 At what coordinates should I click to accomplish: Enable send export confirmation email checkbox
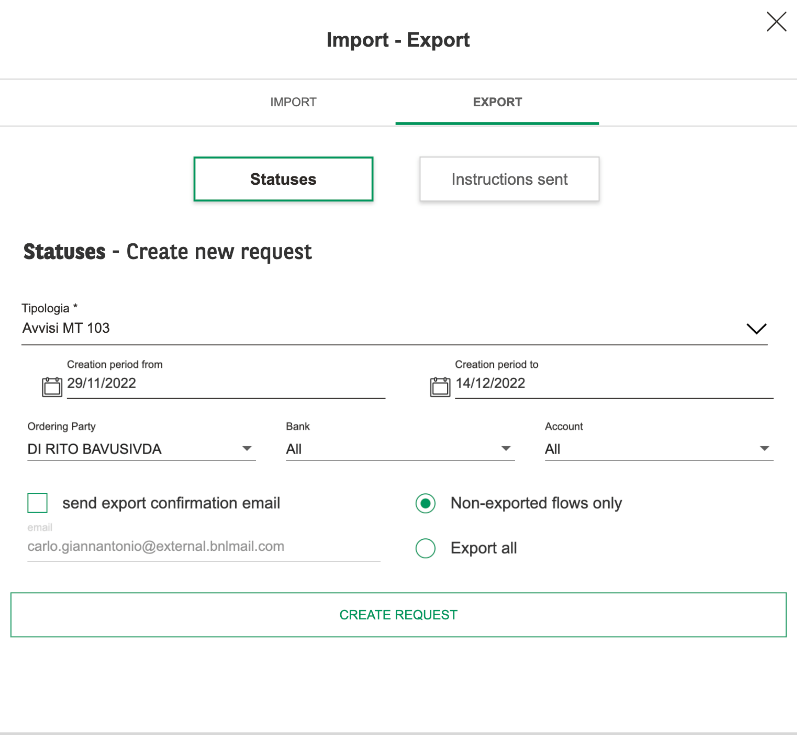tap(38, 503)
